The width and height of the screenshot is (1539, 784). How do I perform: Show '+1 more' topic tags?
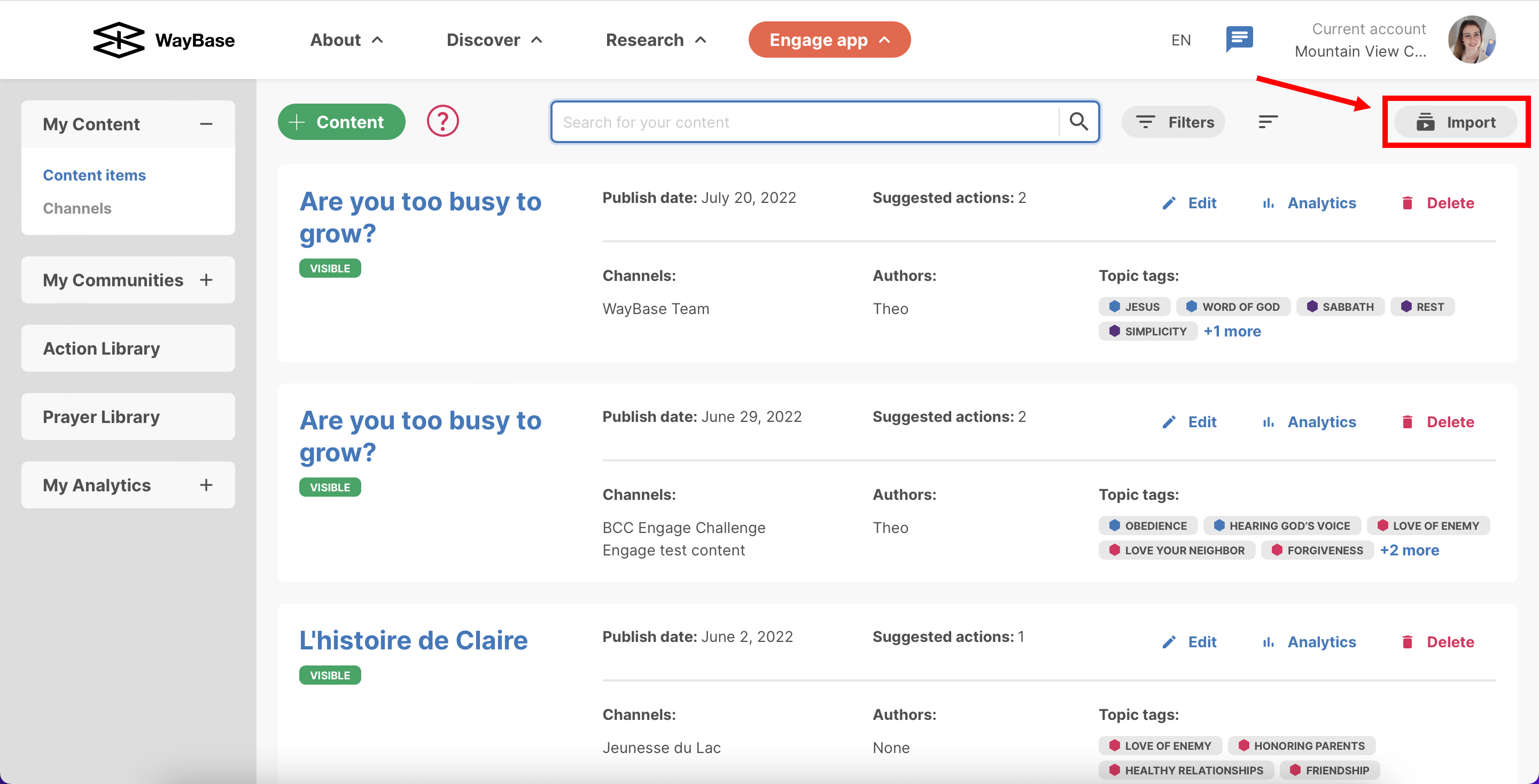pos(1232,332)
